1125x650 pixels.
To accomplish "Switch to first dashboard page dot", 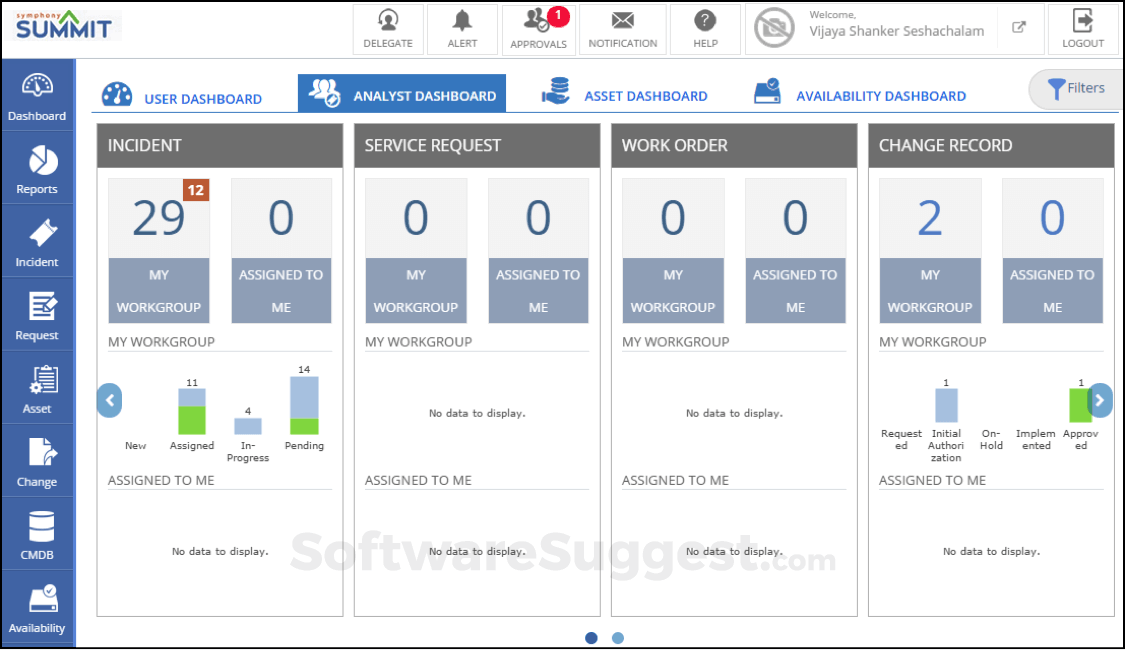I will pyautogui.click(x=591, y=638).
